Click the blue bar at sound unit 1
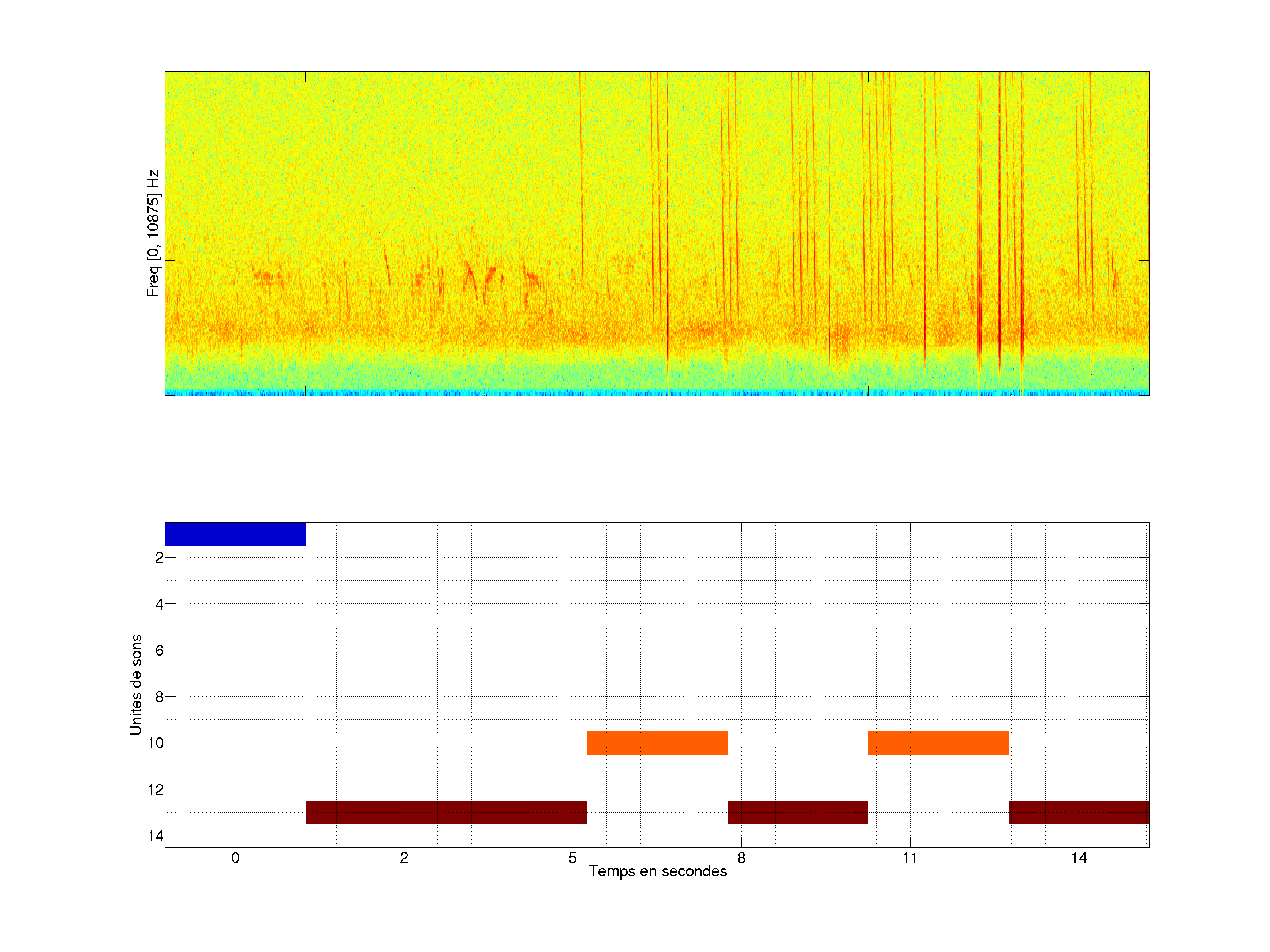1270x952 pixels. tap(235, 534)
